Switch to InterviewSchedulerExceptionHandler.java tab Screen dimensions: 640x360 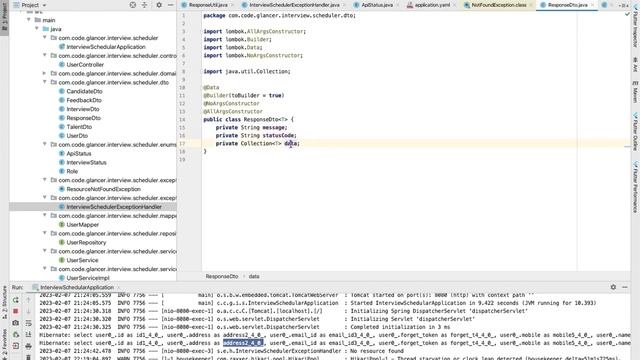click(294, 5)
